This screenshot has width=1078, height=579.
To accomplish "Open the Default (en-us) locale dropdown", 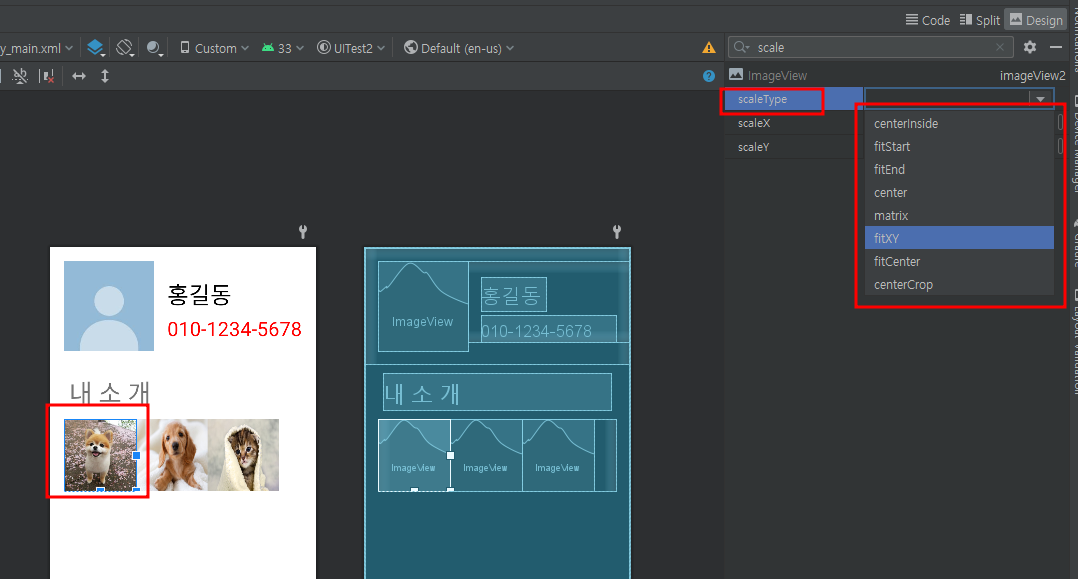I will click(x=459, y=48).
